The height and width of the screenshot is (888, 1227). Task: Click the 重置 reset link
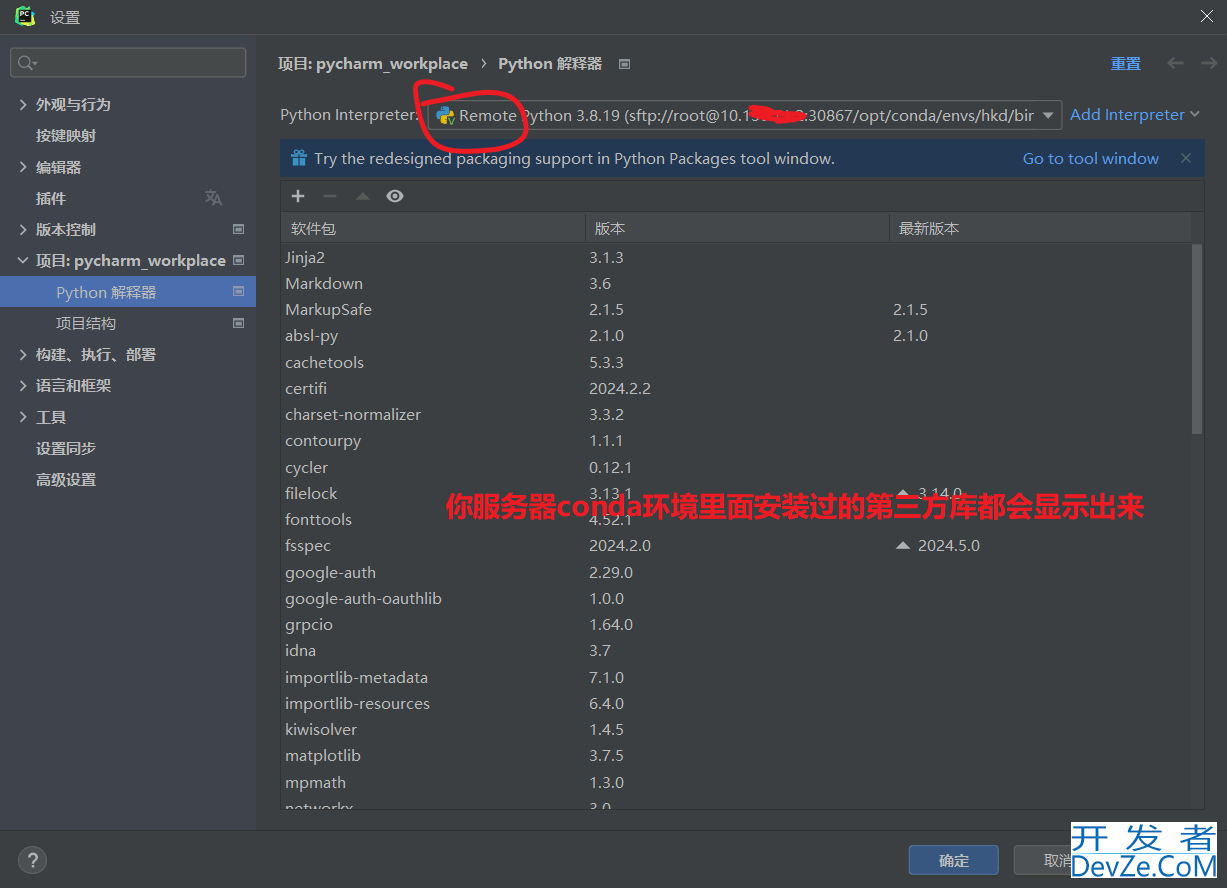click(1126, 63)
